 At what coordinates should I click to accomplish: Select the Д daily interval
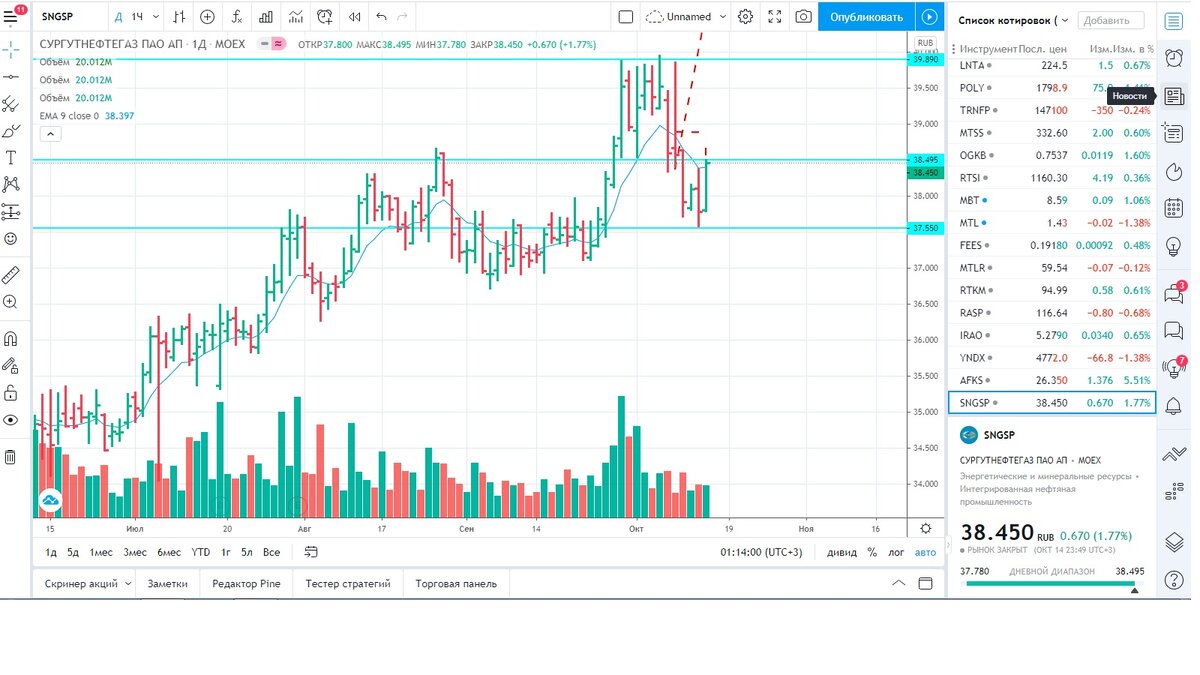118,17
